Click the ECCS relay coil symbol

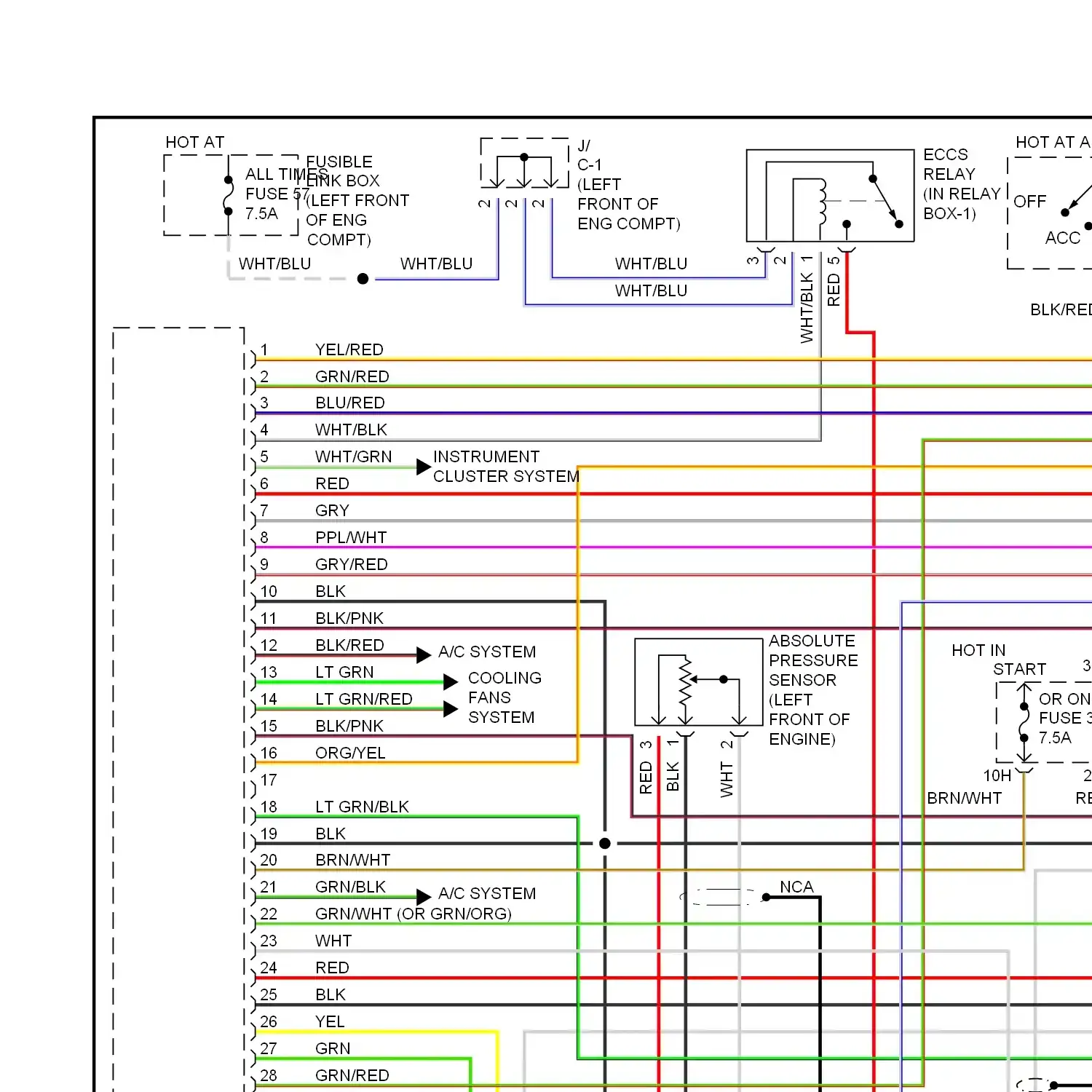(820, 201)
